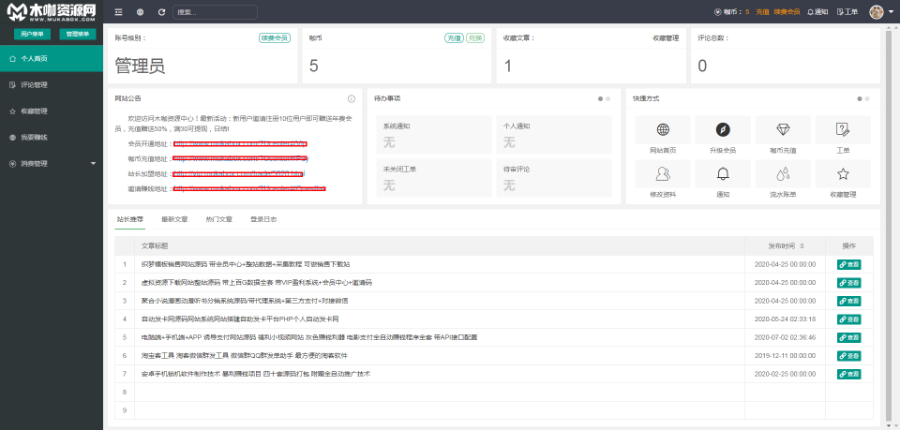Screen dimensions: 900x430
Task: Click the refresh icon in top bar
Action: coord(159,12)
